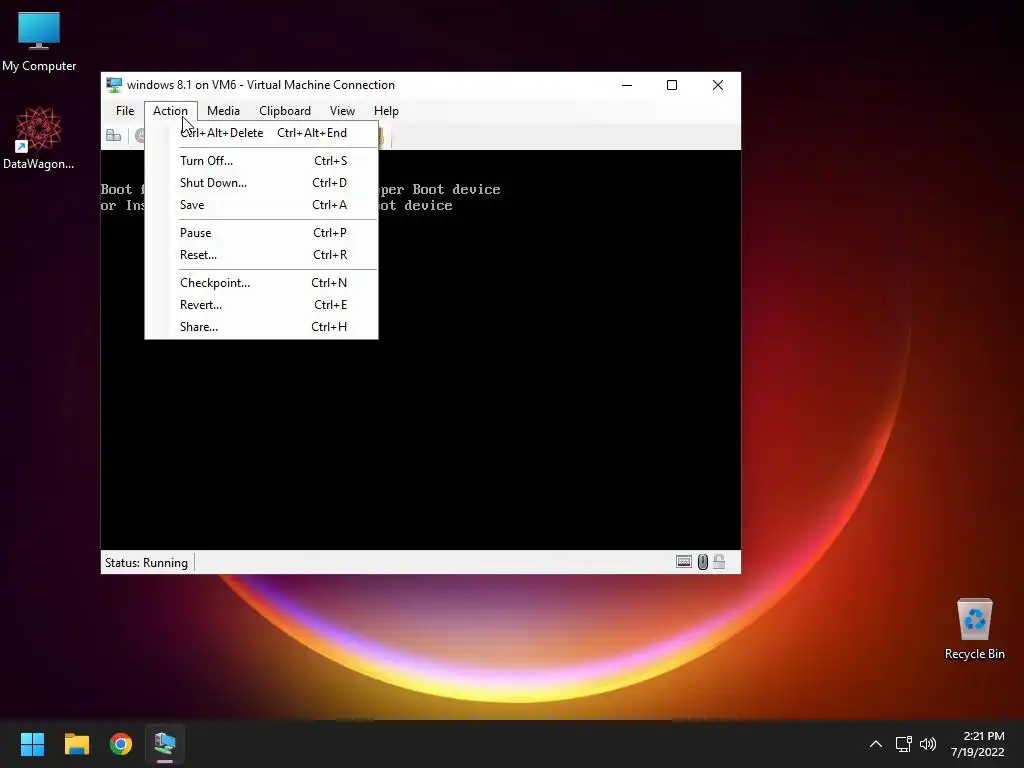Click the Hyper-V Manager taskbar icon
Viewport: 1024px width, 768px height.
(165, 744)
